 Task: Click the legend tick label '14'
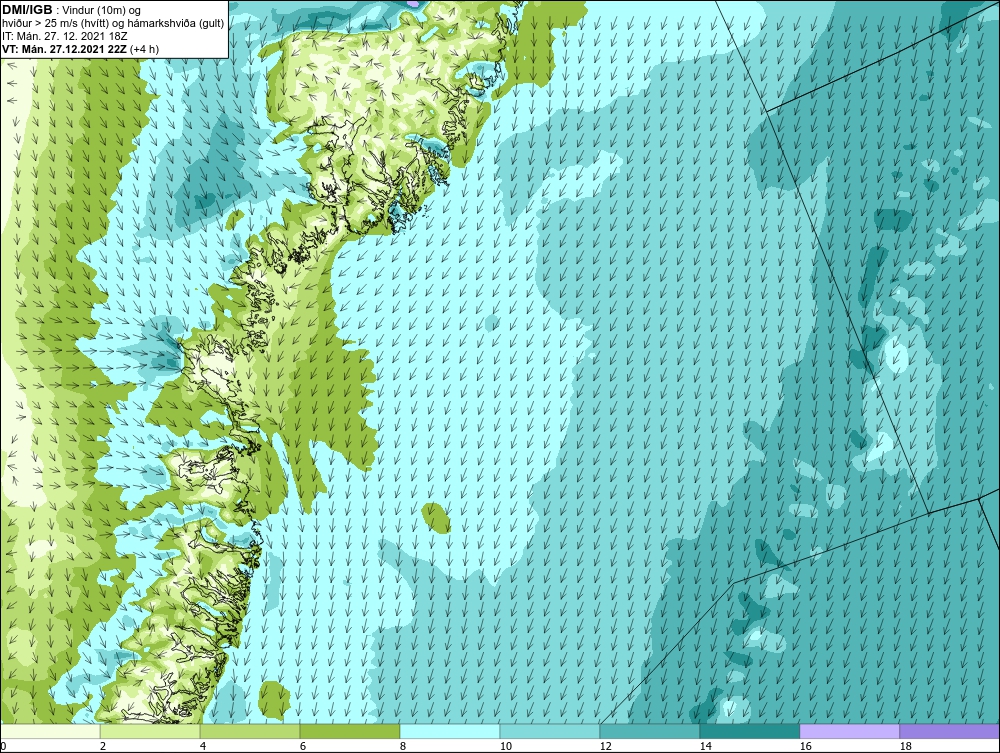(x=706, y=746)
